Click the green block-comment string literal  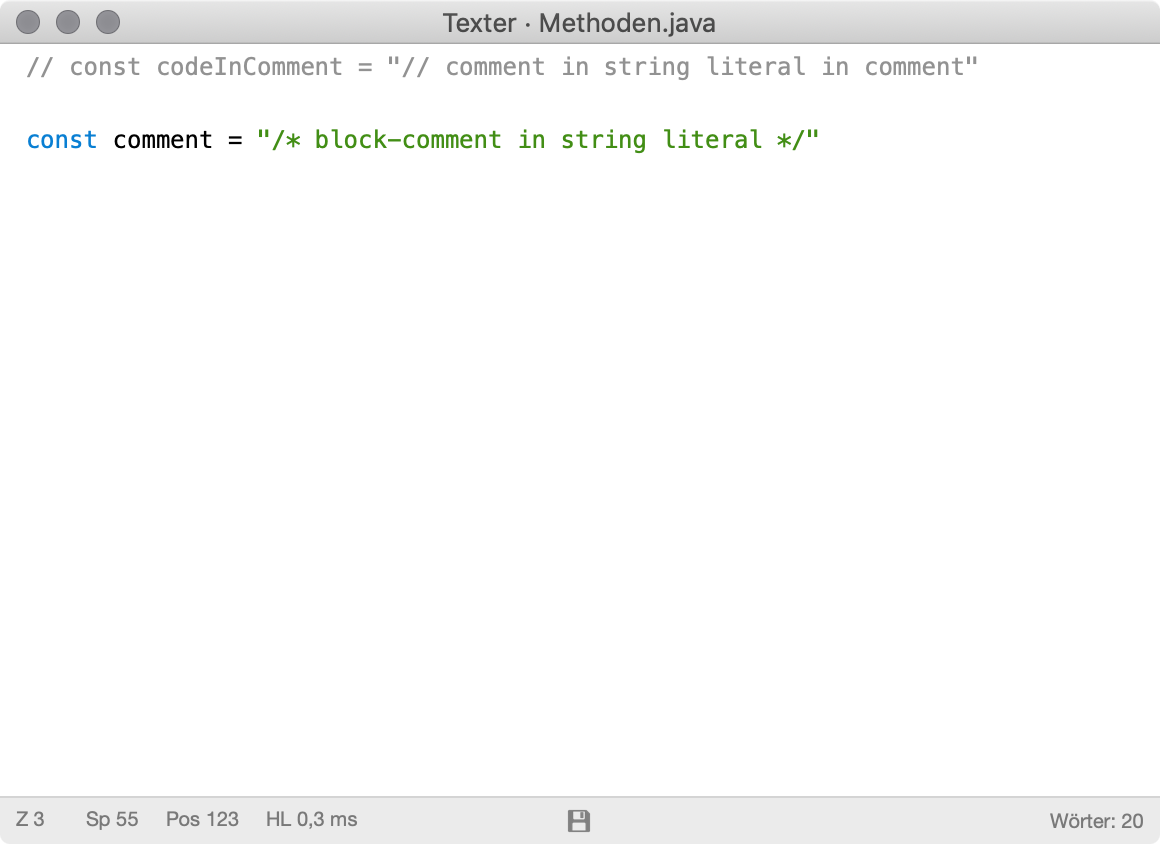[x=538, y=140]
